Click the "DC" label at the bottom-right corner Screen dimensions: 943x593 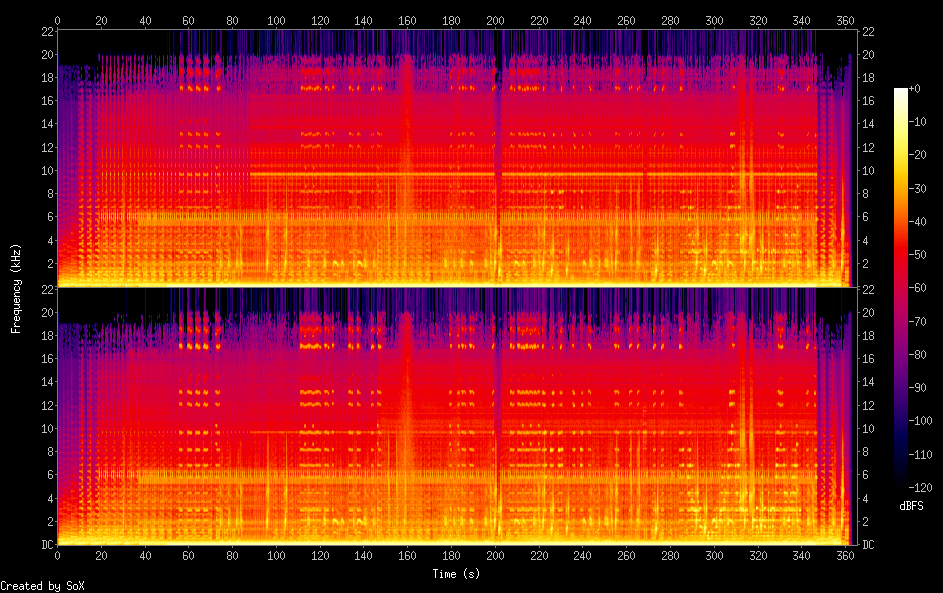[869, 545]
